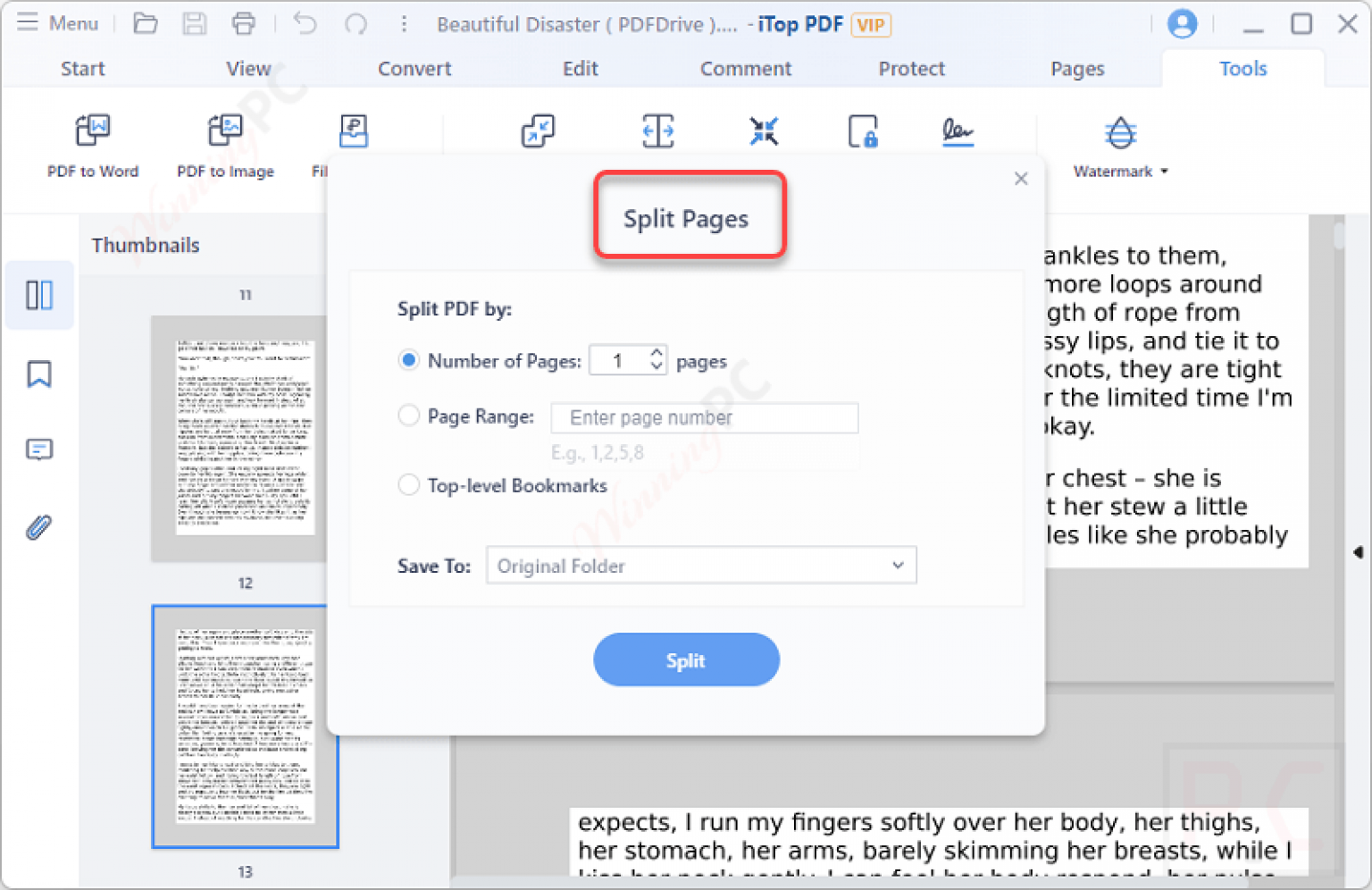The height and width of the screenshot is (890, 1372).
Task: Click the Split button
Action: 686,659
